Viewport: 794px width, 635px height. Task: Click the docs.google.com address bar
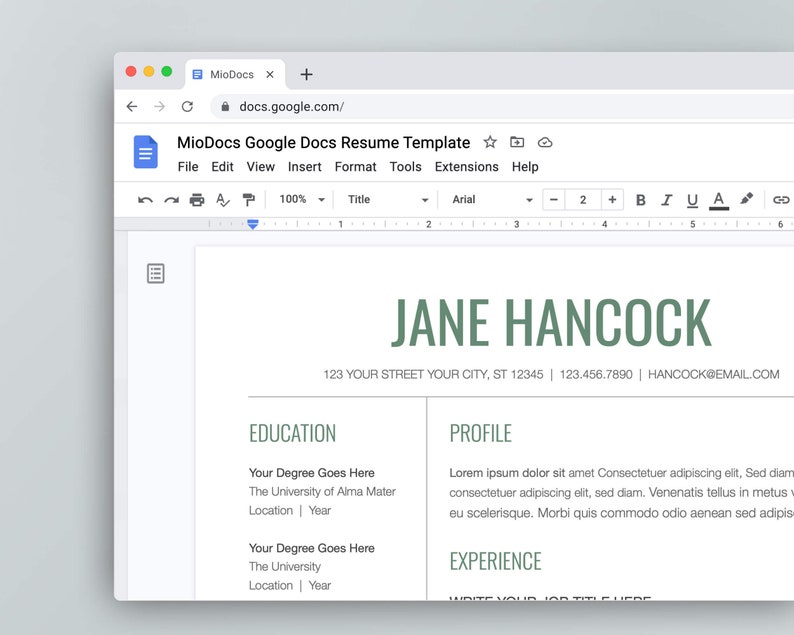coord(501,106)
